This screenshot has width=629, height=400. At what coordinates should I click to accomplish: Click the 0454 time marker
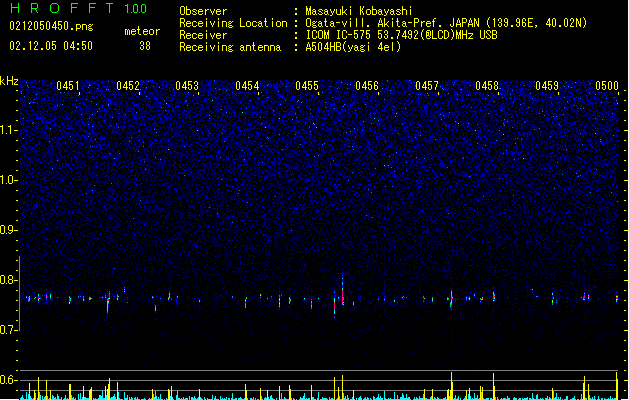click(247, 85)
